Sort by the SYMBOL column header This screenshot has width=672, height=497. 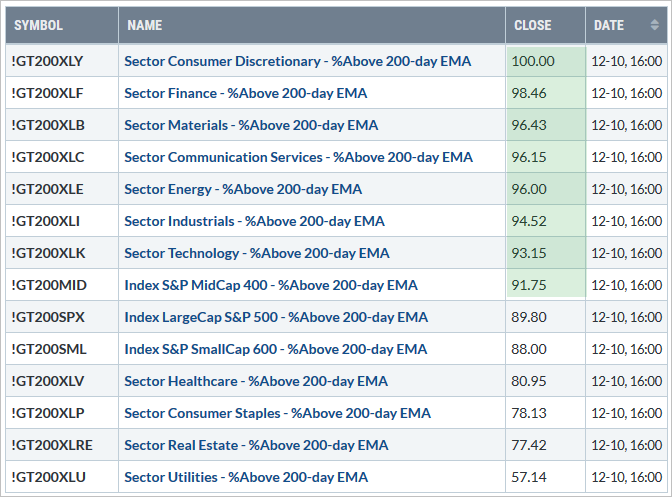click(x=62, y=25)
